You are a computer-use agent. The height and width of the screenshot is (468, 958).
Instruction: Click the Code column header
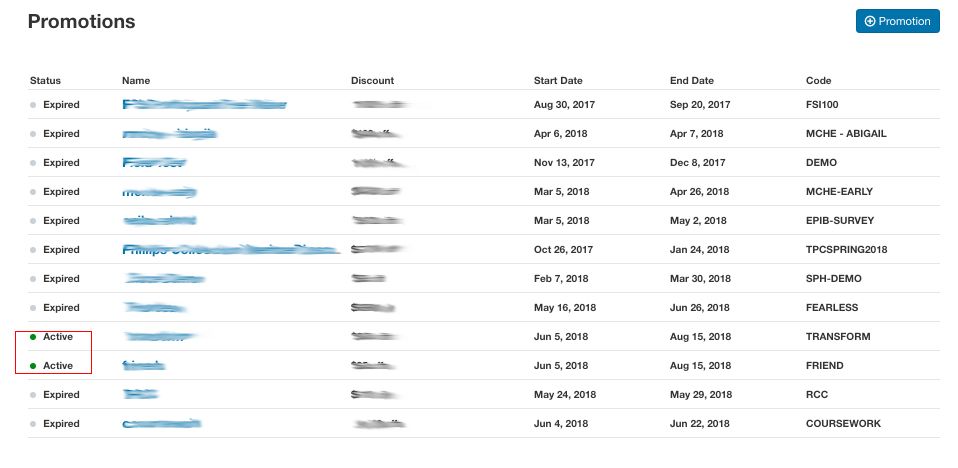coord(818,81)
